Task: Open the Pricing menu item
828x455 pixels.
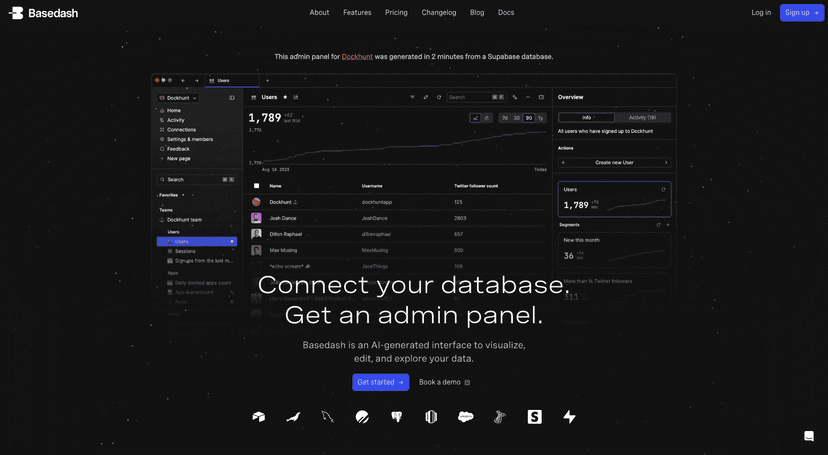Action: pos(396,13)
